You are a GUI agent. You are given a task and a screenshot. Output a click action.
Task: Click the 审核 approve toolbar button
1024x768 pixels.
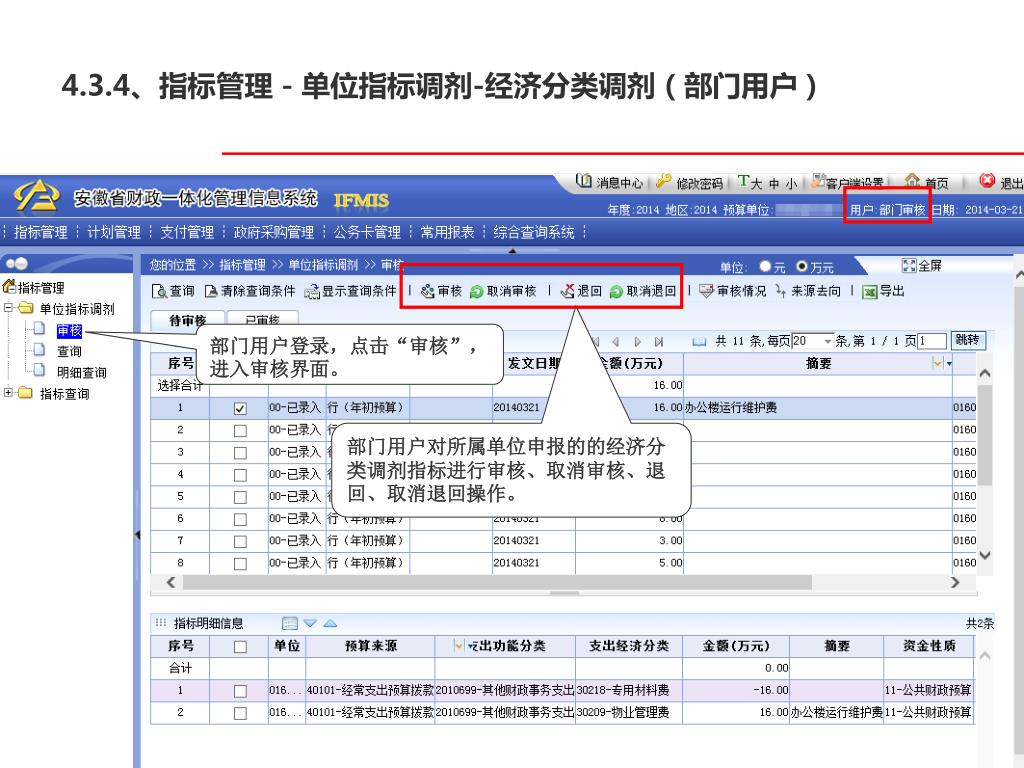[442, 291]
